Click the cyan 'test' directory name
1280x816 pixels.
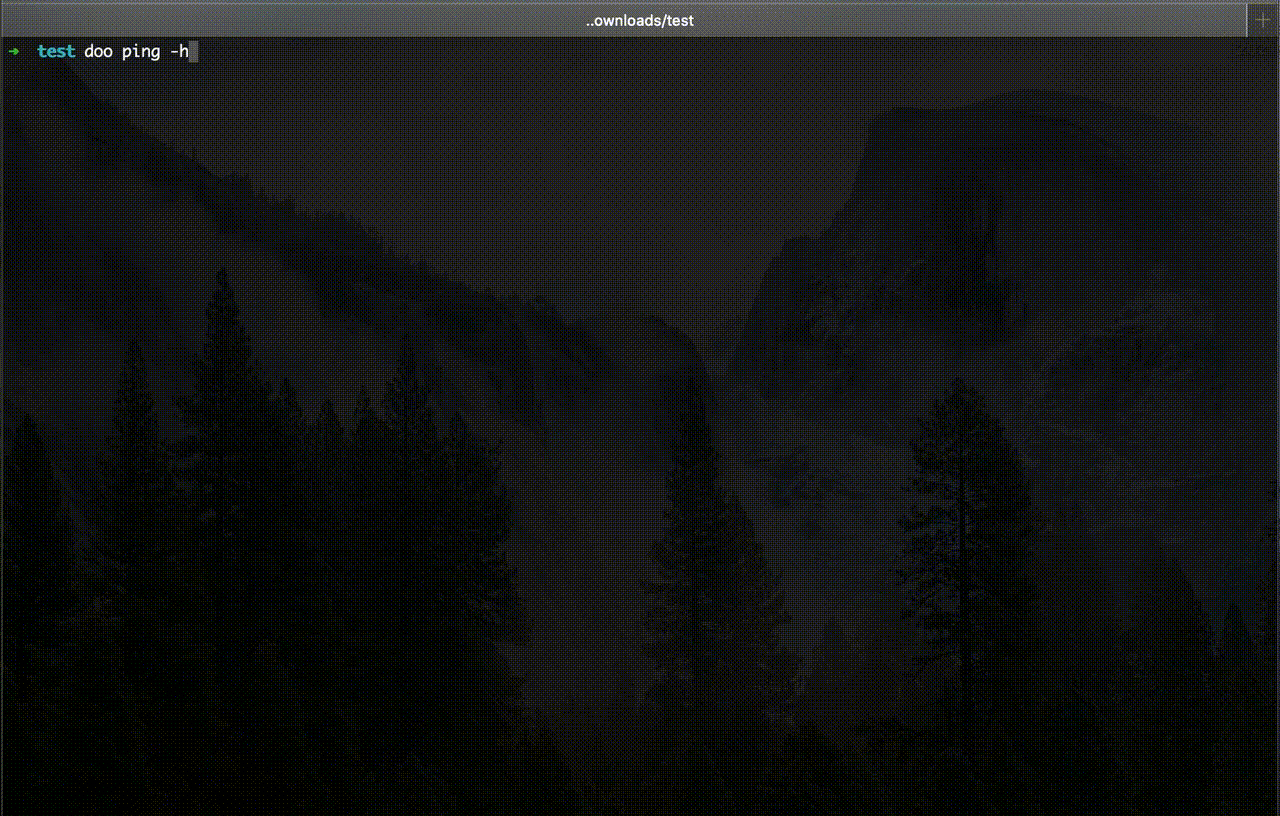click(56, 51)
